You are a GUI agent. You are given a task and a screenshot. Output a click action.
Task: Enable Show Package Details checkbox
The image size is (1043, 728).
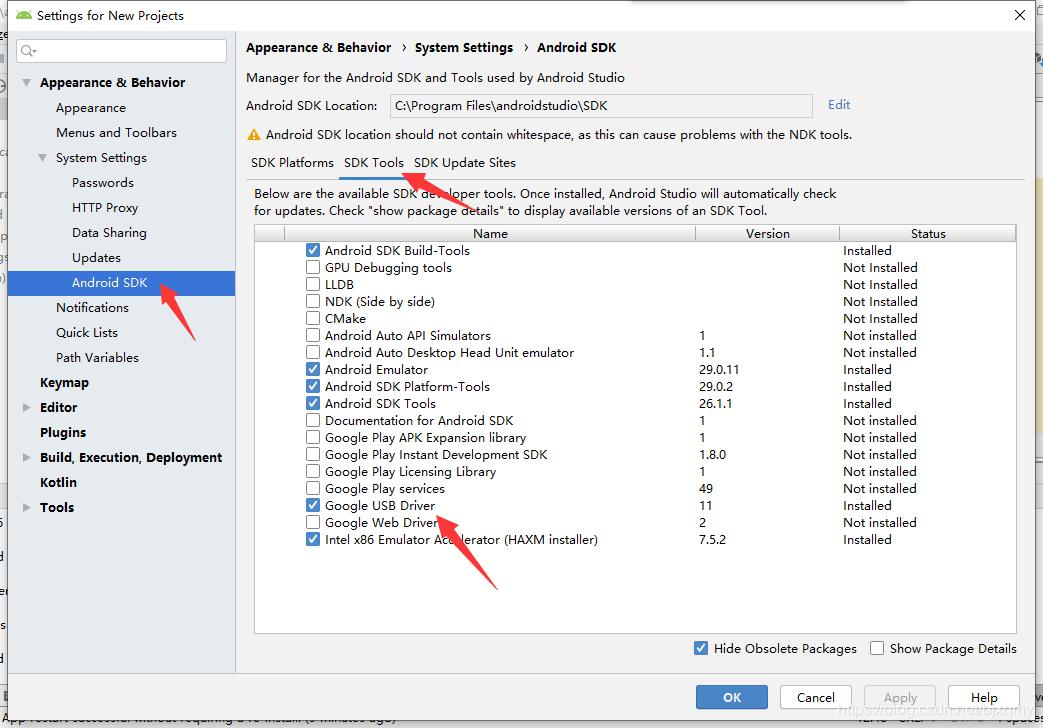click(877, 648)
